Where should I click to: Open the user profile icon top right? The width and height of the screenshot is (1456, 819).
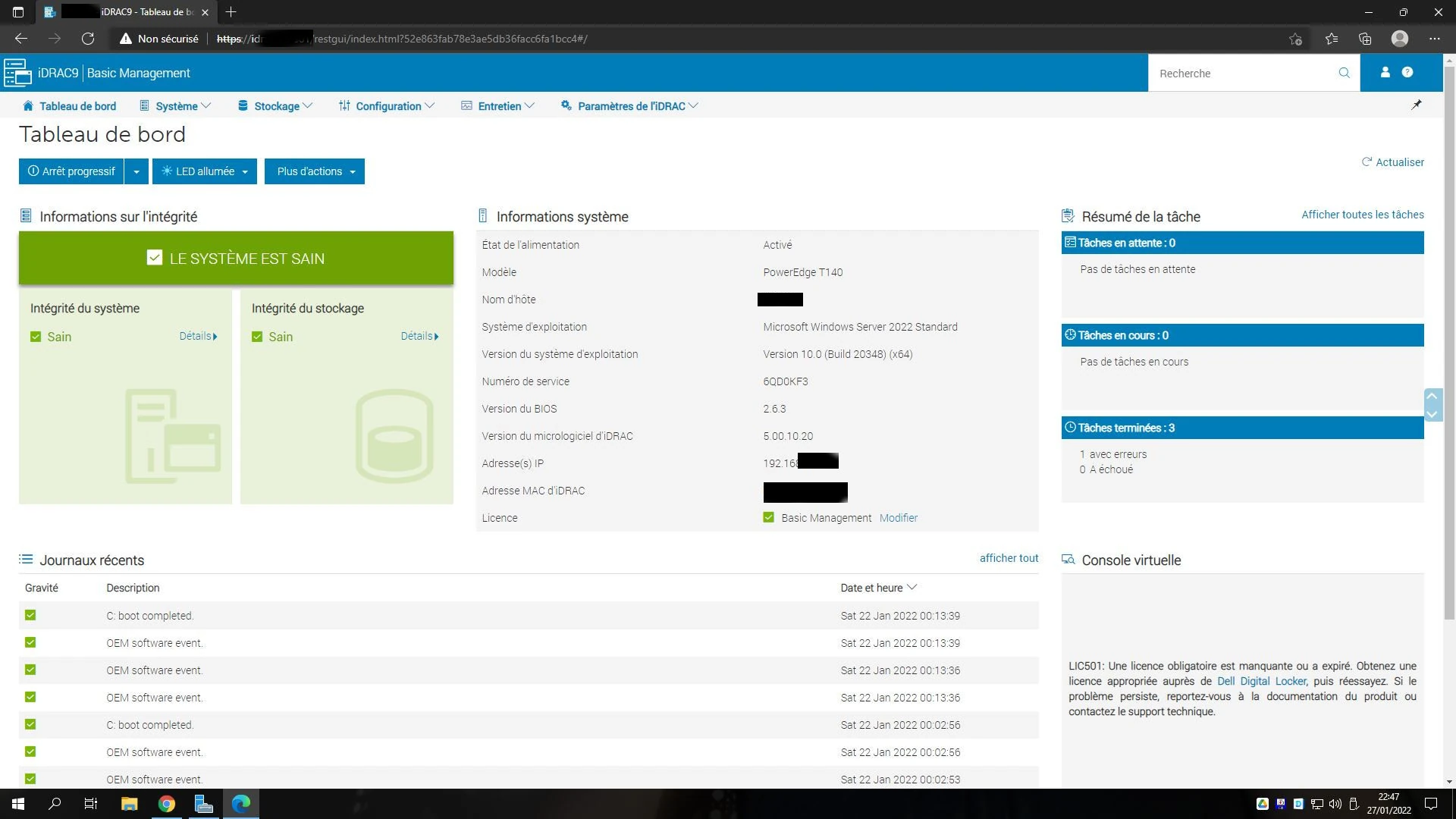point(1385,73)
